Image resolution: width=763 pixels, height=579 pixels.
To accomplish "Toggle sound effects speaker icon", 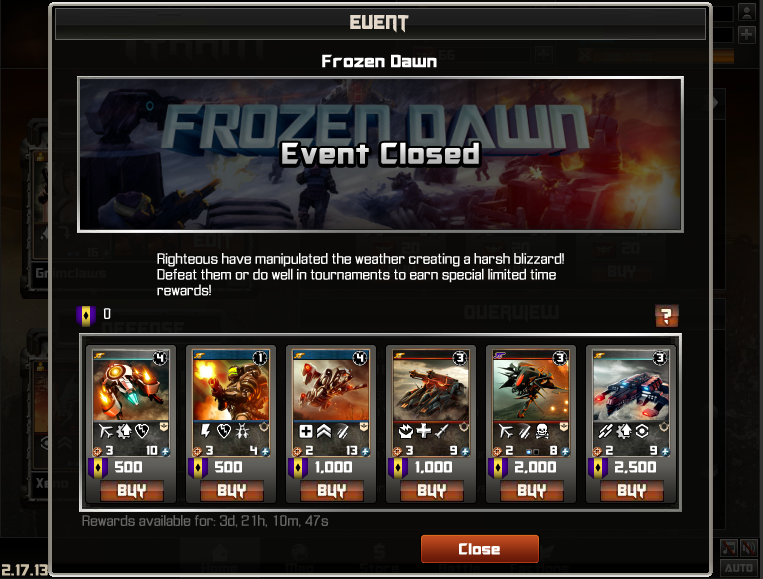I will (748, 548).
